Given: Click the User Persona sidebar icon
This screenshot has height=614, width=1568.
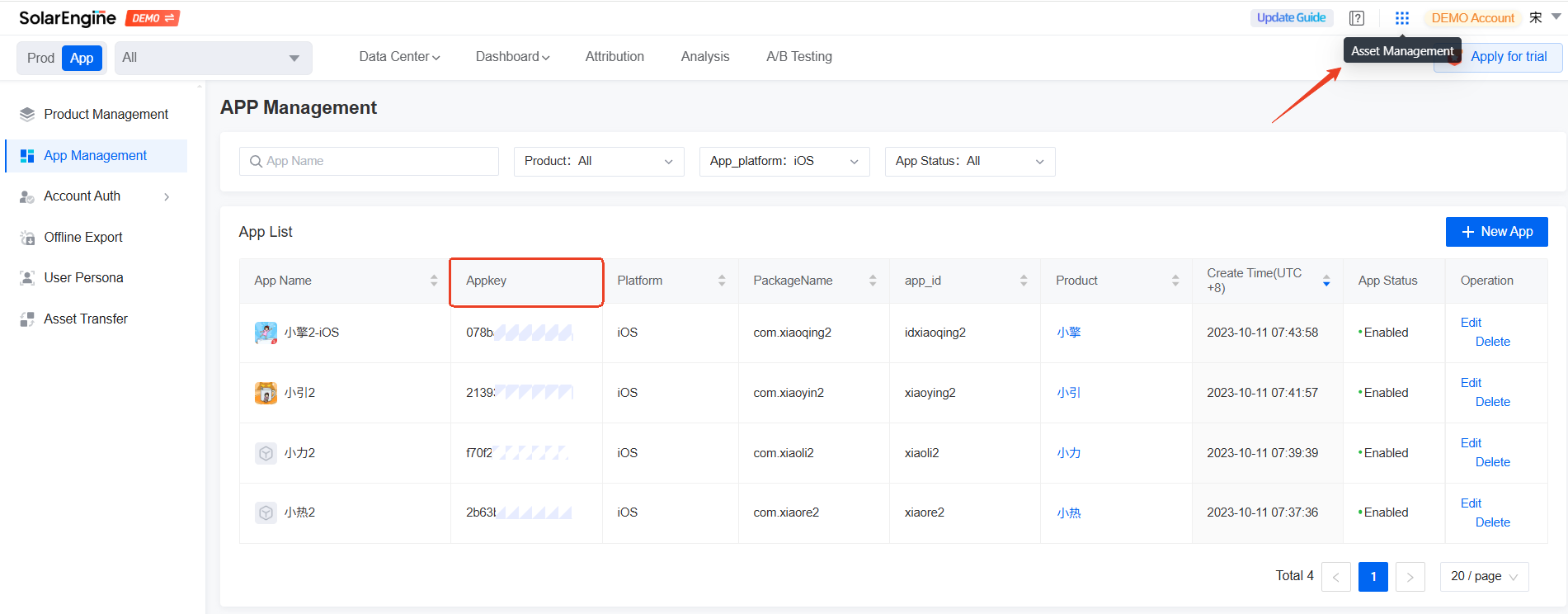Looking at the screenshot, I should (x=27, y=278).
